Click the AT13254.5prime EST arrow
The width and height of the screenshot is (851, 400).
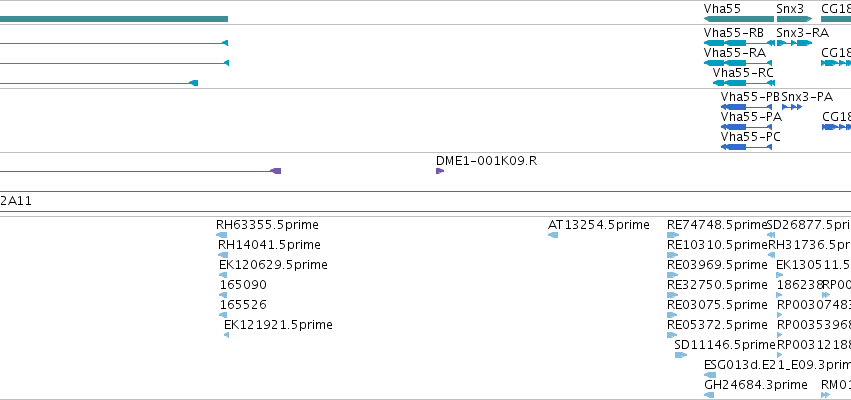(553, 235)
